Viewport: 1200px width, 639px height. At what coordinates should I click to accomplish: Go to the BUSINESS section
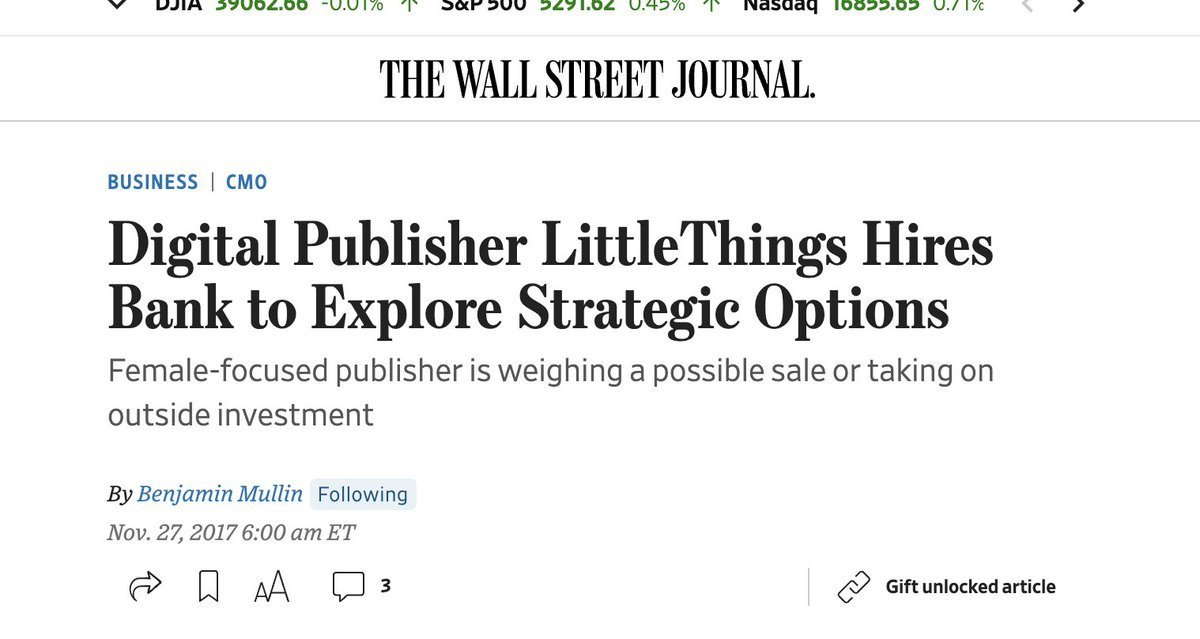click(x=153, y=182)
